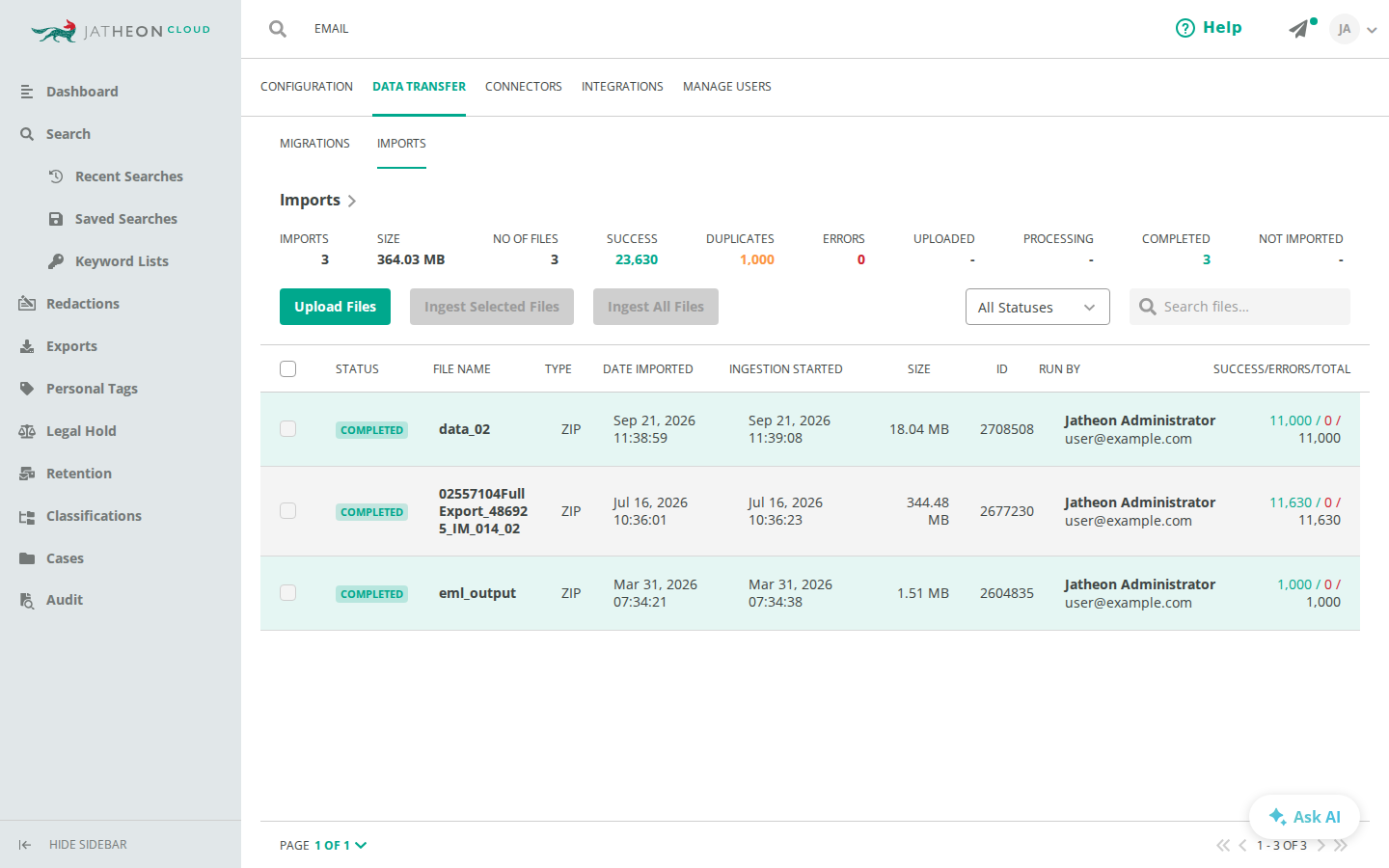The width and height of the screenshot is (1389, 868).
Task: Click the Ingest All Files button
Action: tap(656, 307)
